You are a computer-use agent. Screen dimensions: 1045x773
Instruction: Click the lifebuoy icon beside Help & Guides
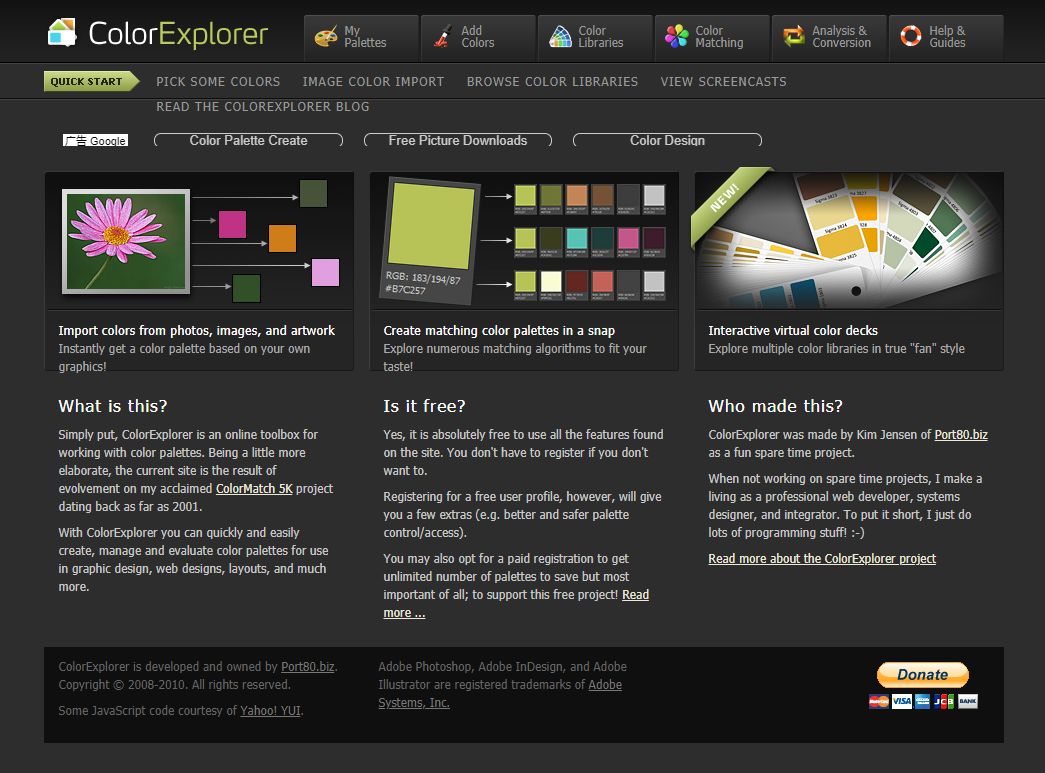click(x=910, y=35)
